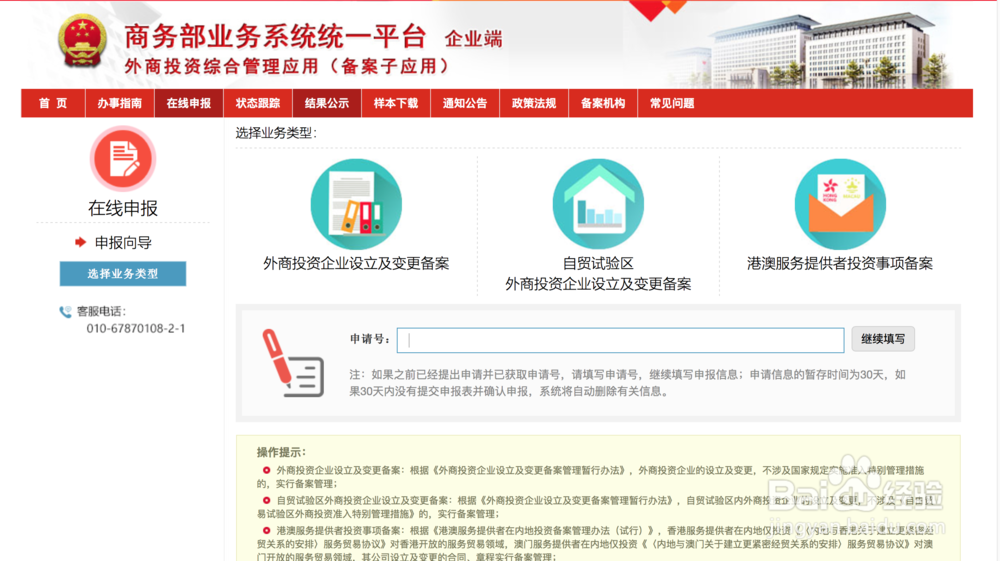The width and height of the screenshot is (1000, 561).
Task: Focus the 申请号 input field
Action: [x=621, y=340]
